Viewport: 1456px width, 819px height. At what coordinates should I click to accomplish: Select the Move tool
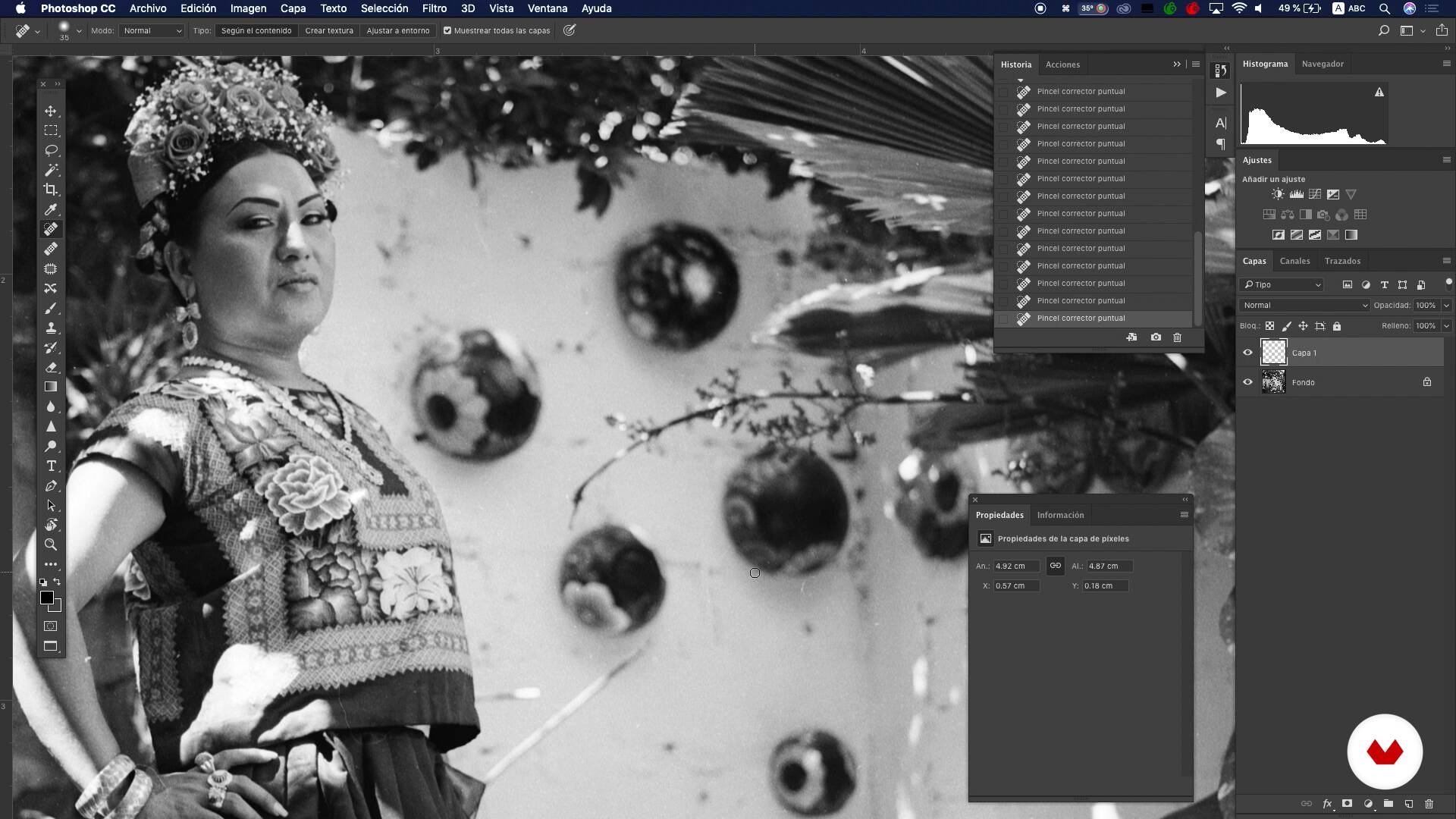(x=51, y=111)
